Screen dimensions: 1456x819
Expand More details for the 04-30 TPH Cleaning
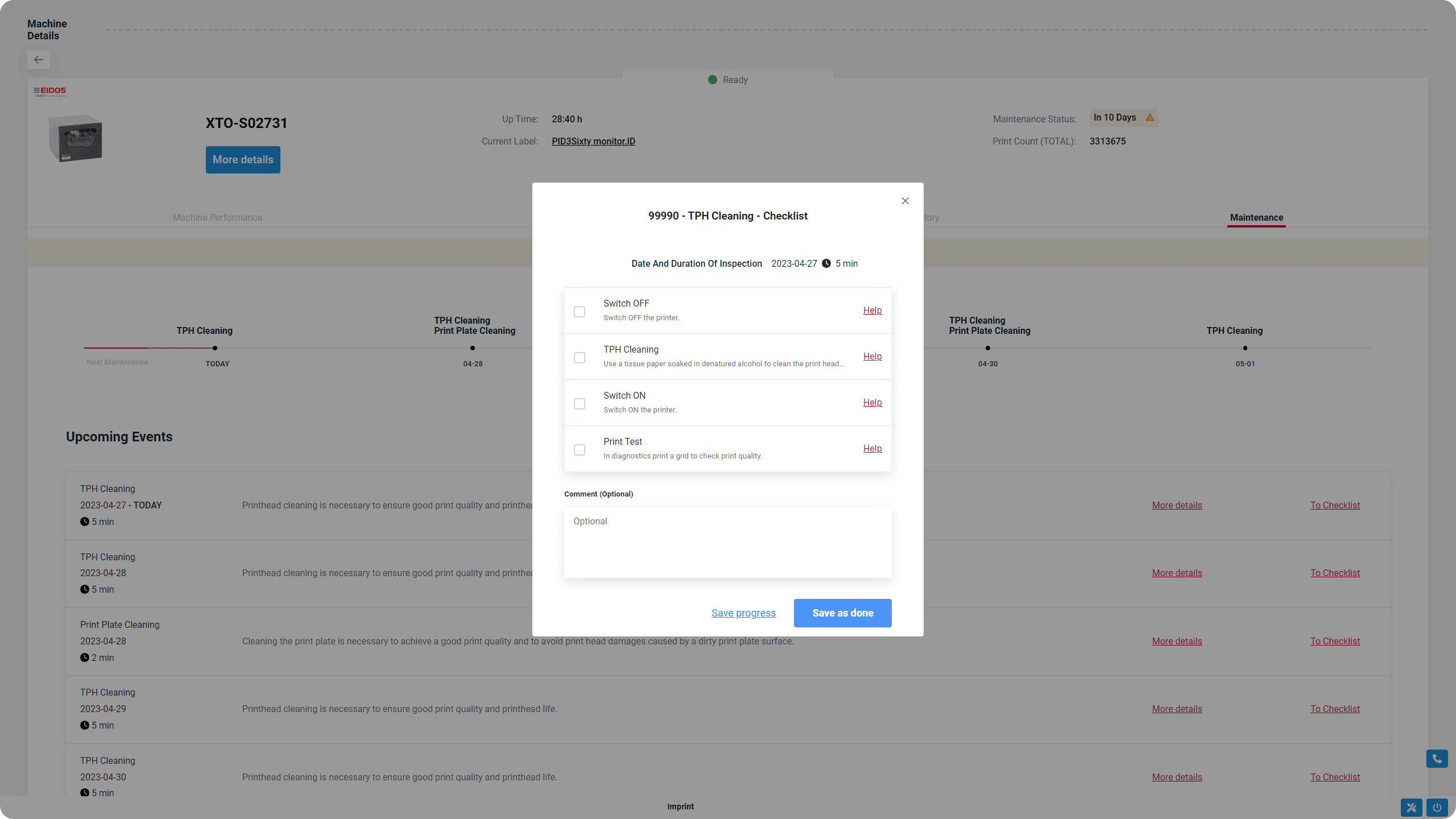(1177, 777)
